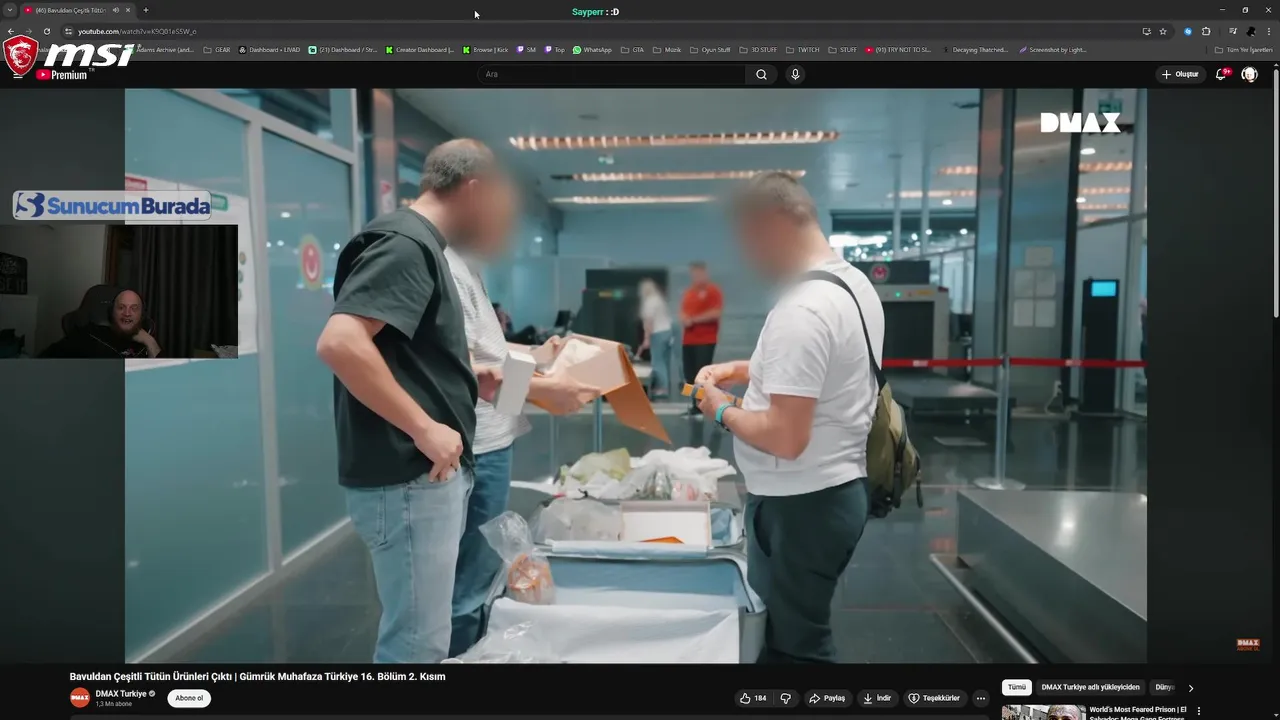Image resolution: width=1280 pixels, height=720 pixels.
Task: Share the video via Paylaş
Action: pos(827,698)
